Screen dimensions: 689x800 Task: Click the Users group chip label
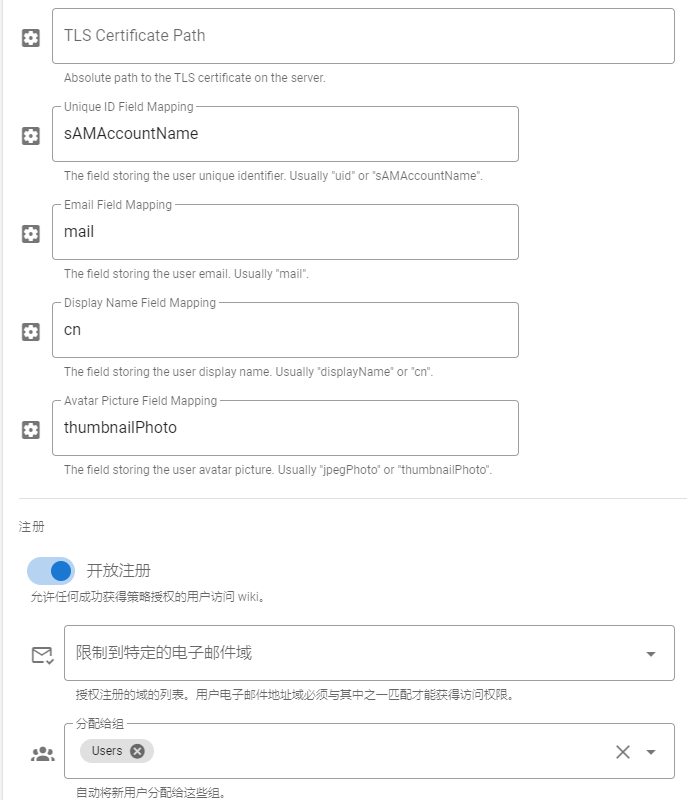(107, 751)
